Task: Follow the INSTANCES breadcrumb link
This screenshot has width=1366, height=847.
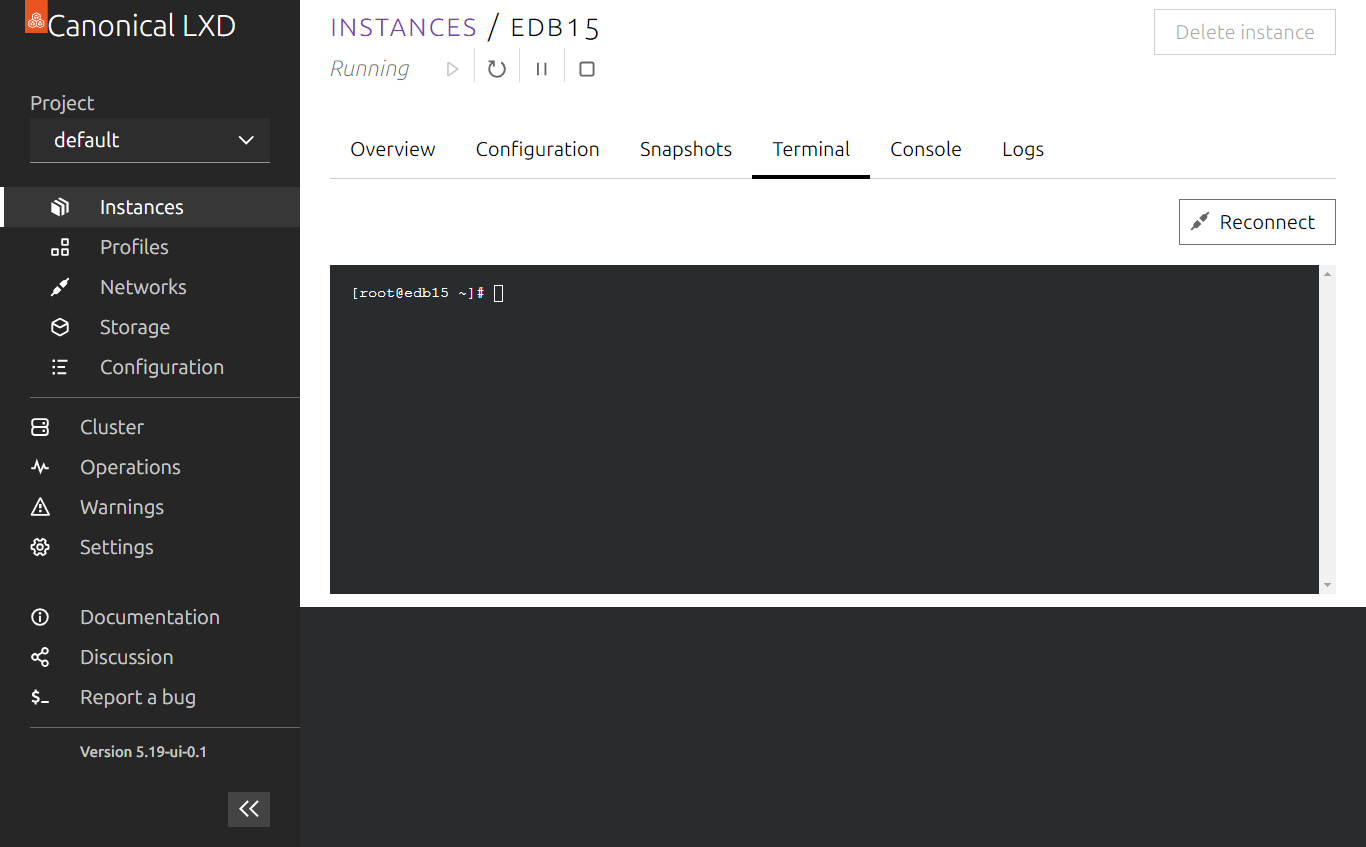Action: [x=404, y=27]
